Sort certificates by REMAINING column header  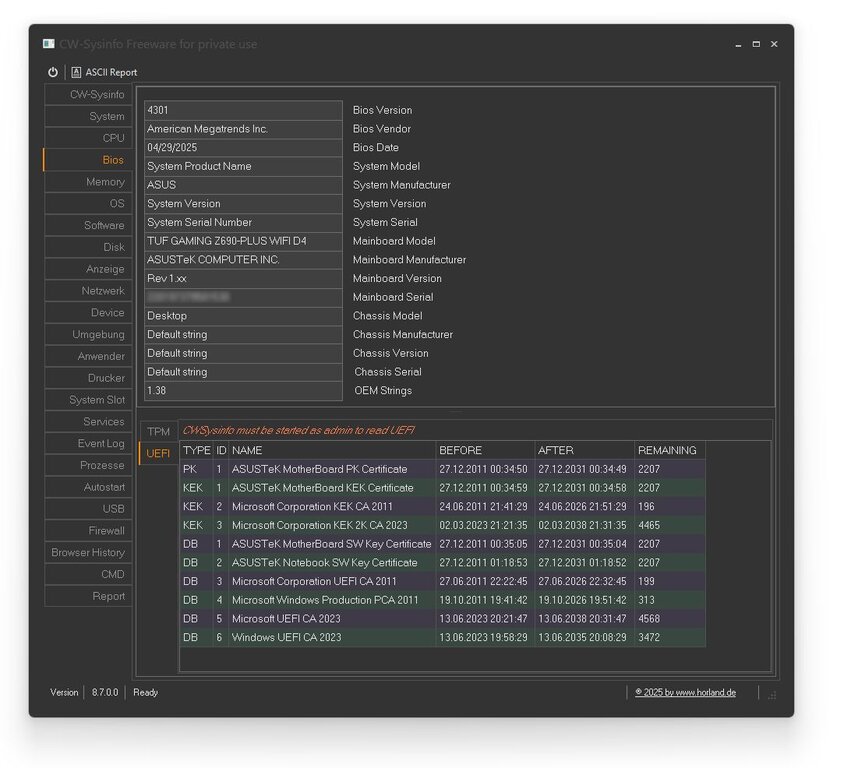point(668,450)
